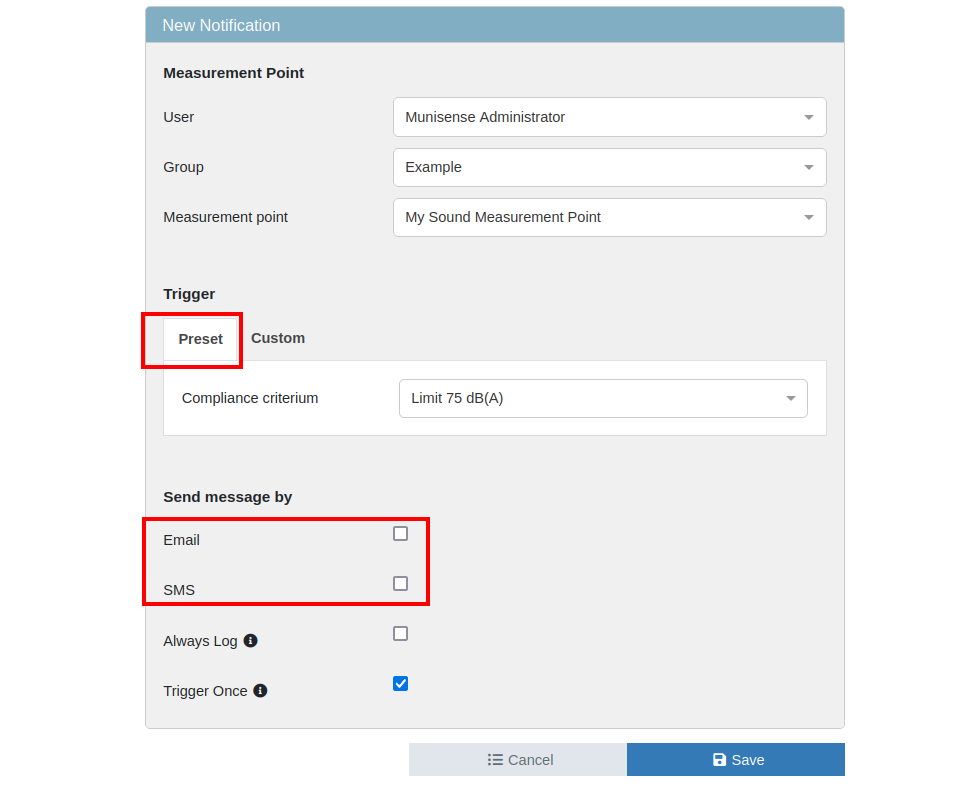Check the Always Log option
The height and width of the screenshot is (806, 971).
400,634
